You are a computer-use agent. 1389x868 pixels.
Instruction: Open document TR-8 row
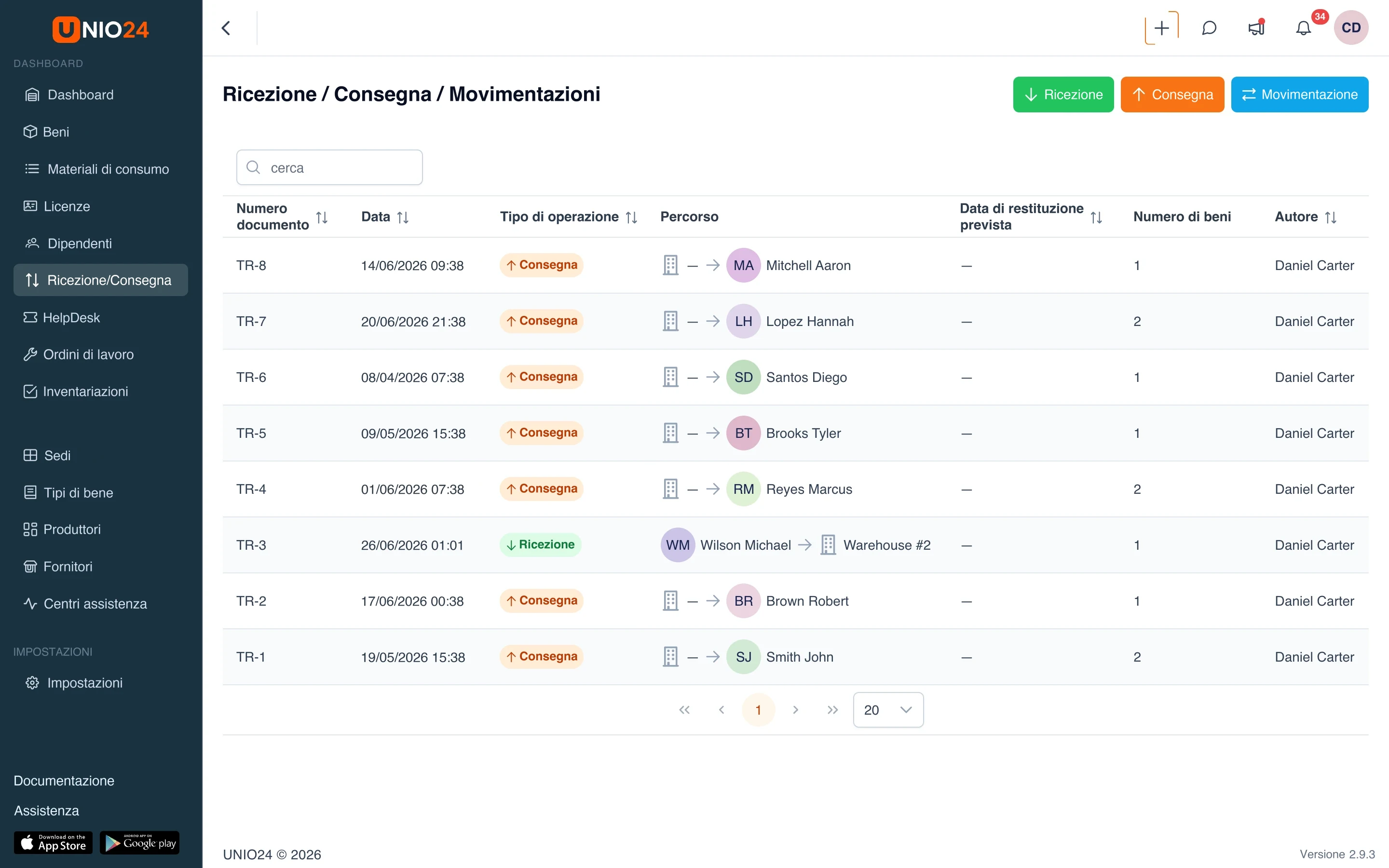[x=795, y=265]
